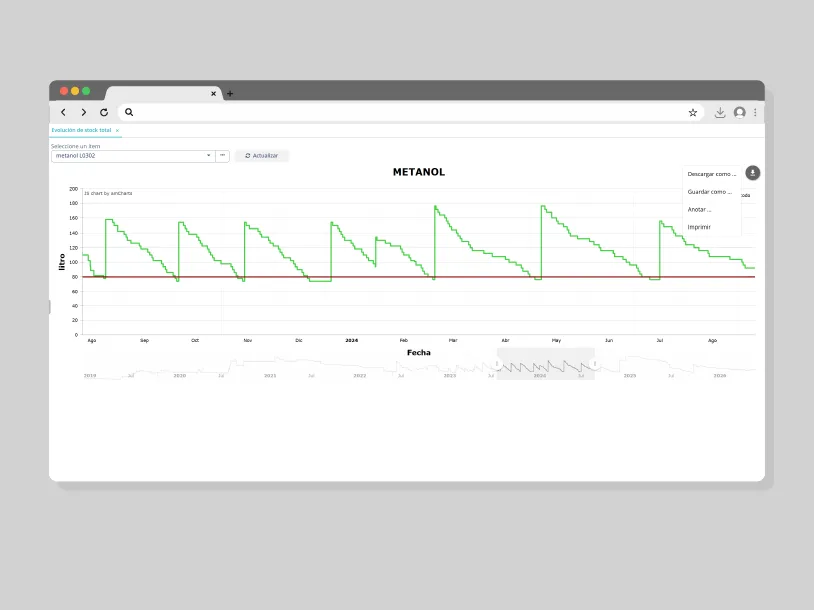Click the chart export download icon
This screenshot has height=610, width=814.
coord(753,173)
